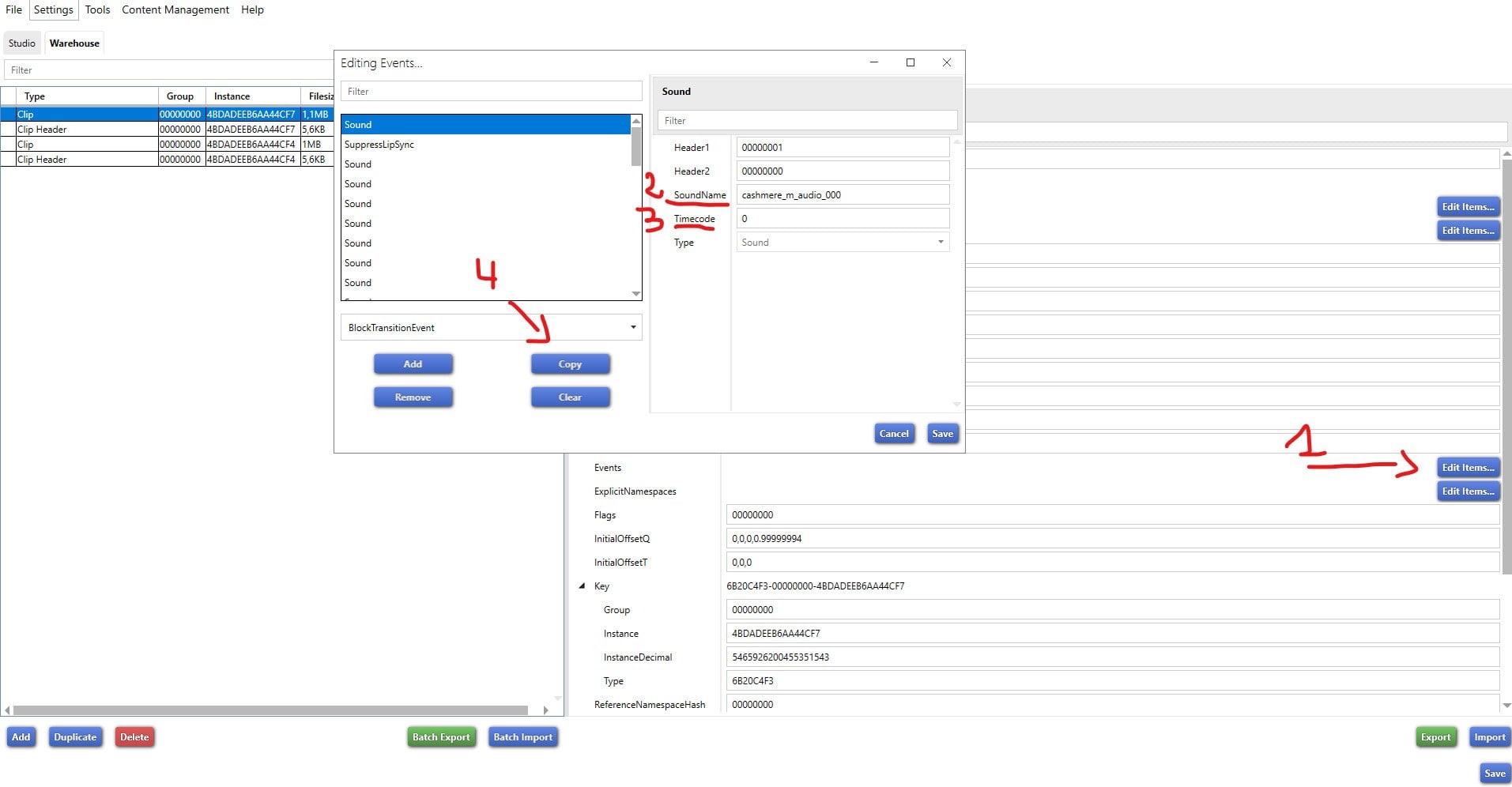This screenshot has width=1512, height=787.
Task: Collapse the Key property group
Action: point(583,586)
